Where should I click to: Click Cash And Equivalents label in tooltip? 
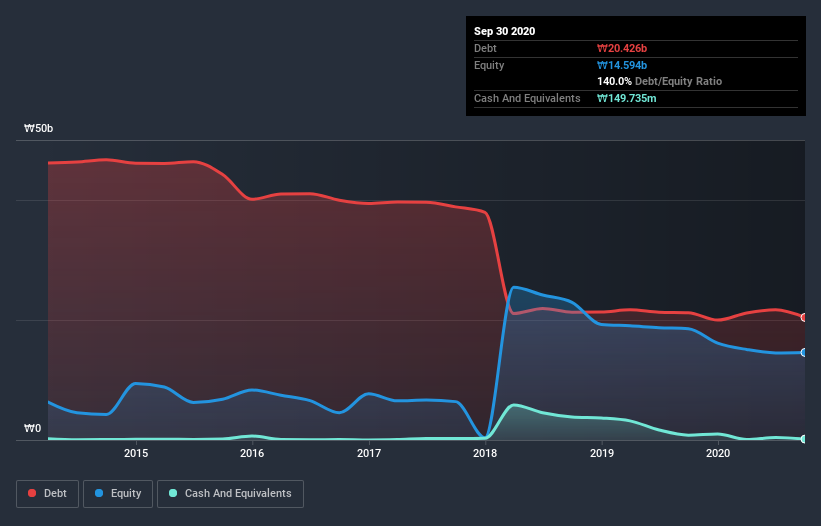[x=527, y=98]
